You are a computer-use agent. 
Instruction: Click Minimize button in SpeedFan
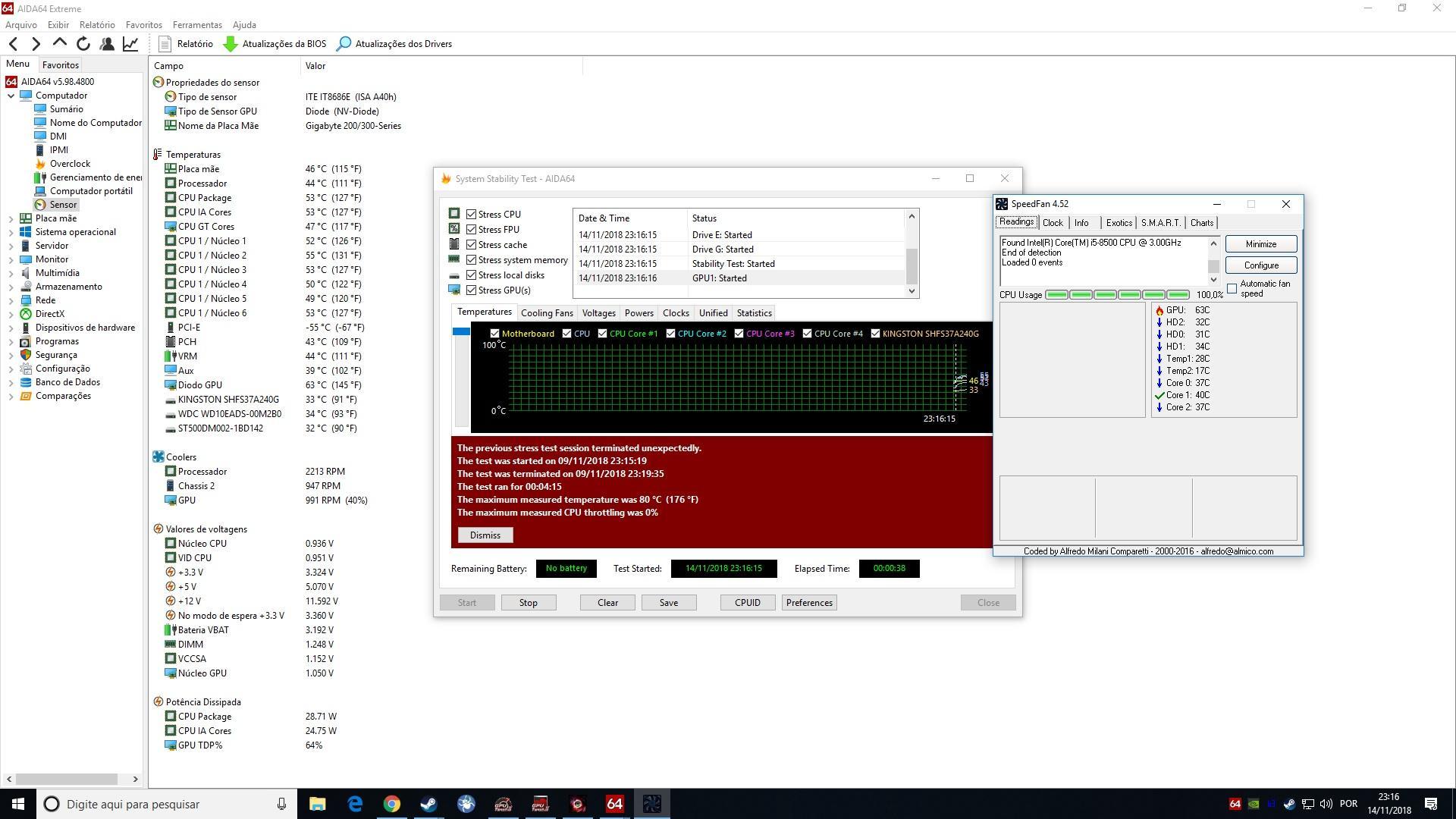point(1261,244)
